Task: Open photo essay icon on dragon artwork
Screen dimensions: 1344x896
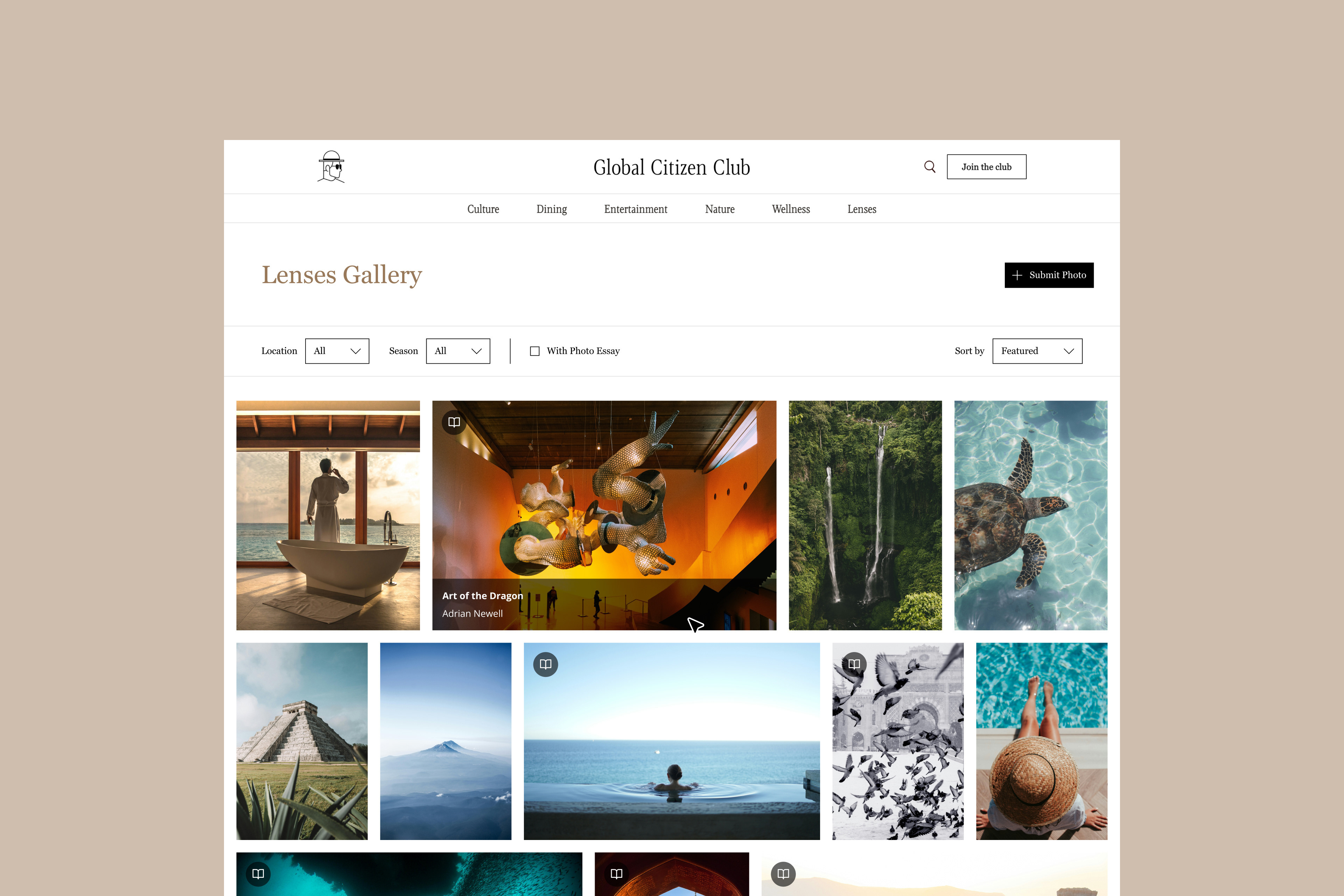Action: [x=454, y=422]
